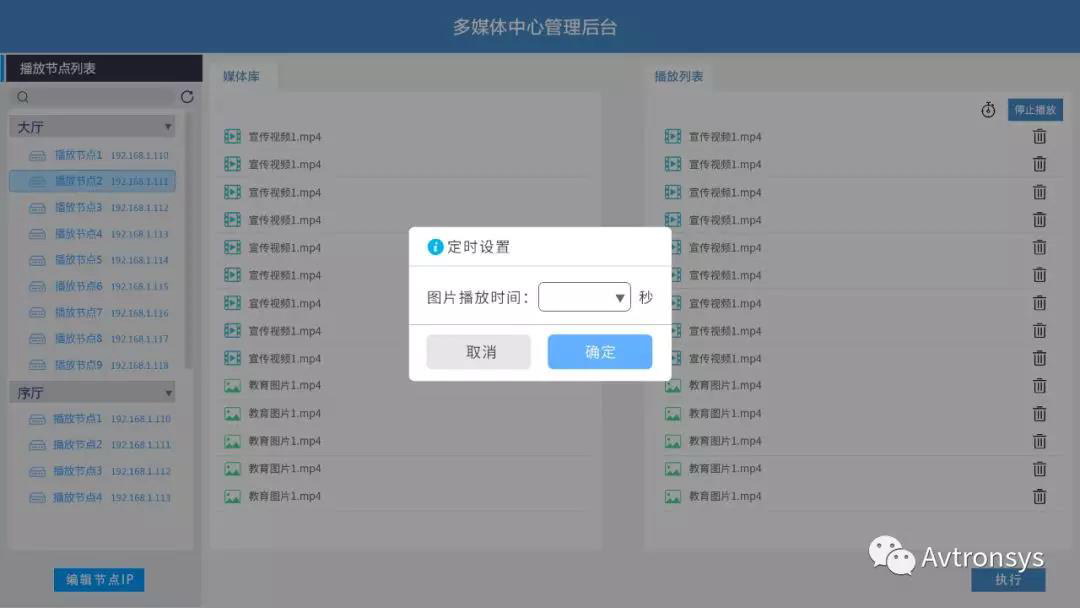Collapse the 大厅 node group

pos(168,127)
